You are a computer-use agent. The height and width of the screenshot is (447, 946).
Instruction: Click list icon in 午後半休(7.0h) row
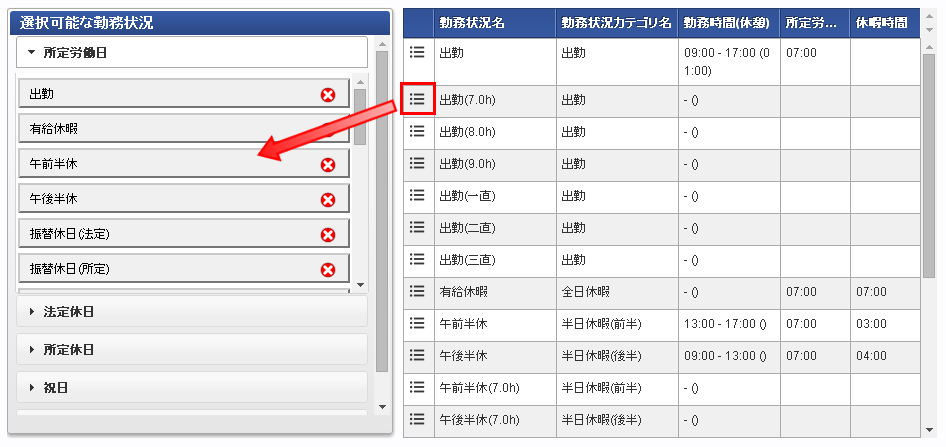click(x=417, y=419)
